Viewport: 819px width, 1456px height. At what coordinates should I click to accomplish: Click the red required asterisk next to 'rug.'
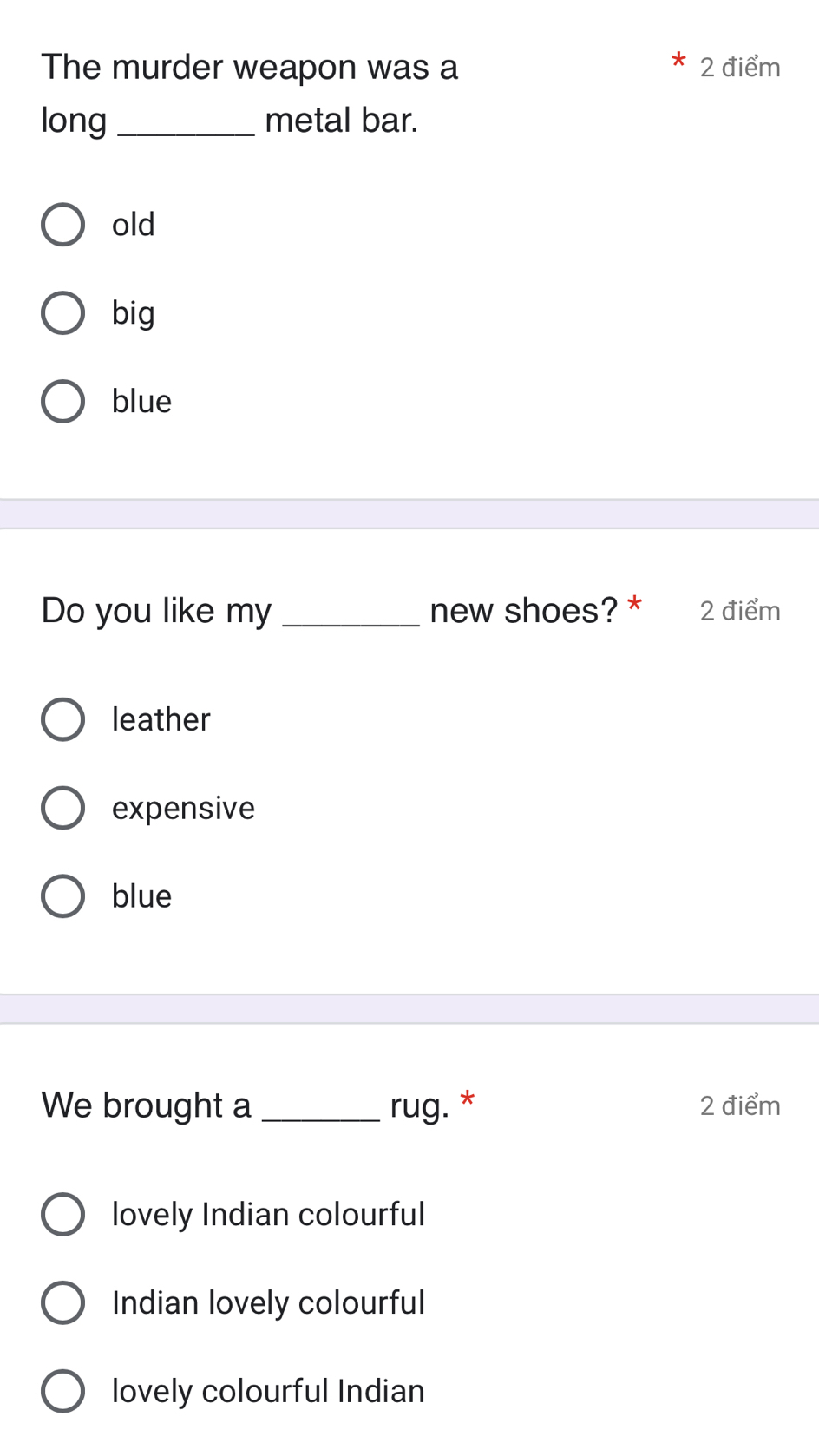coord(468,1099)
